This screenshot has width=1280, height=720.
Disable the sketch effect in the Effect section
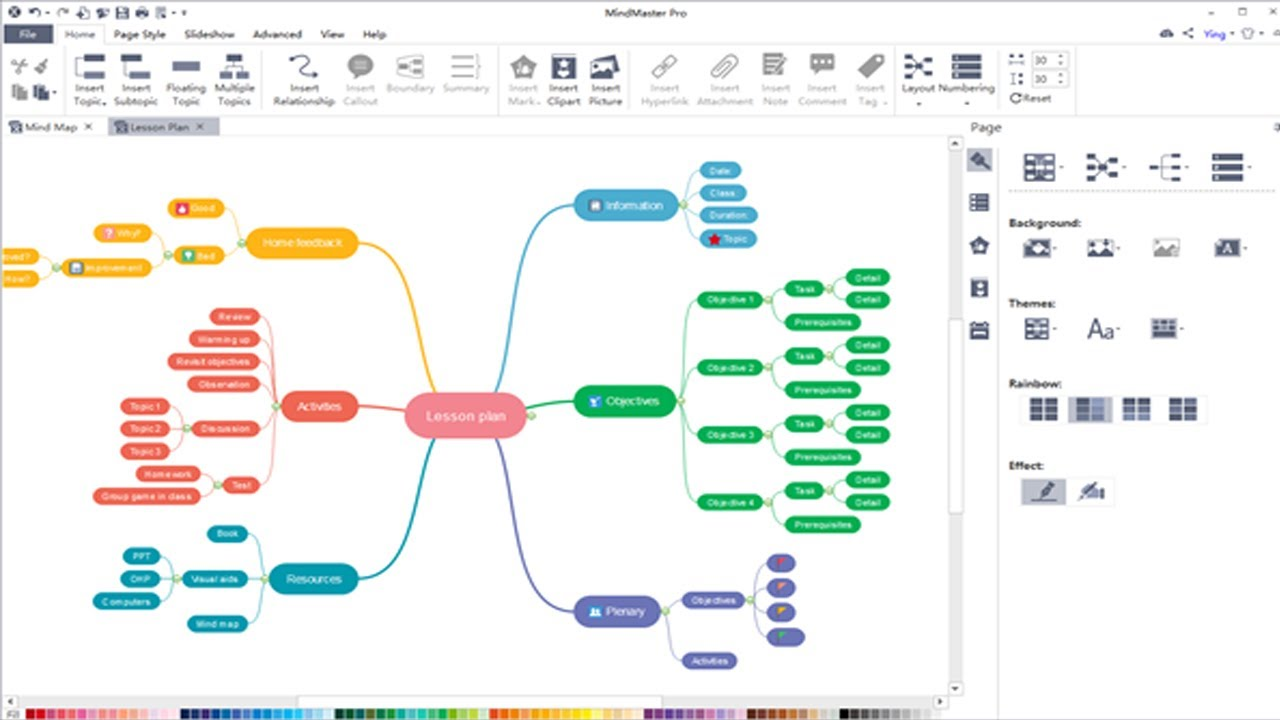pos(1090,491)
